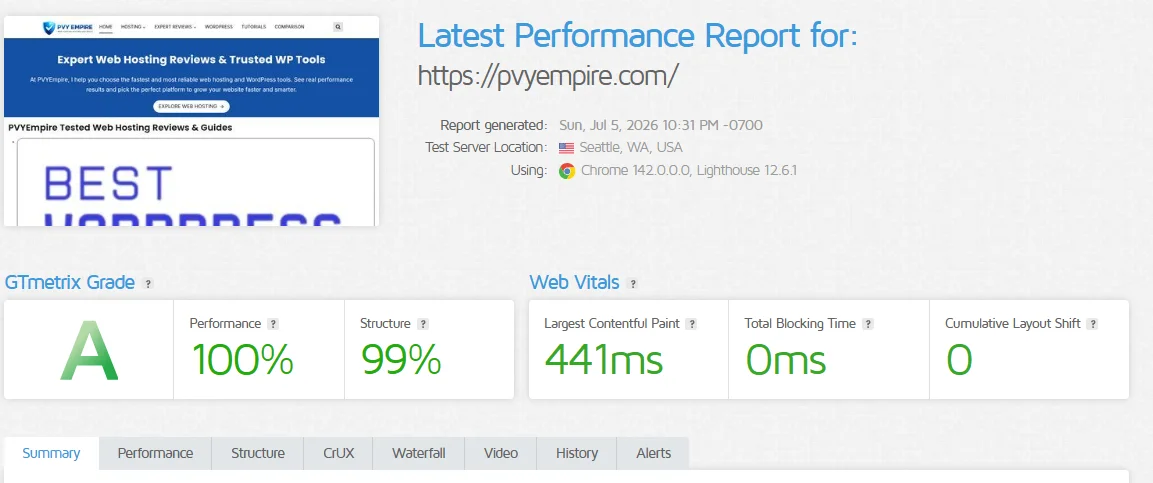Click WordPress in thumbnail navigation

219,26
